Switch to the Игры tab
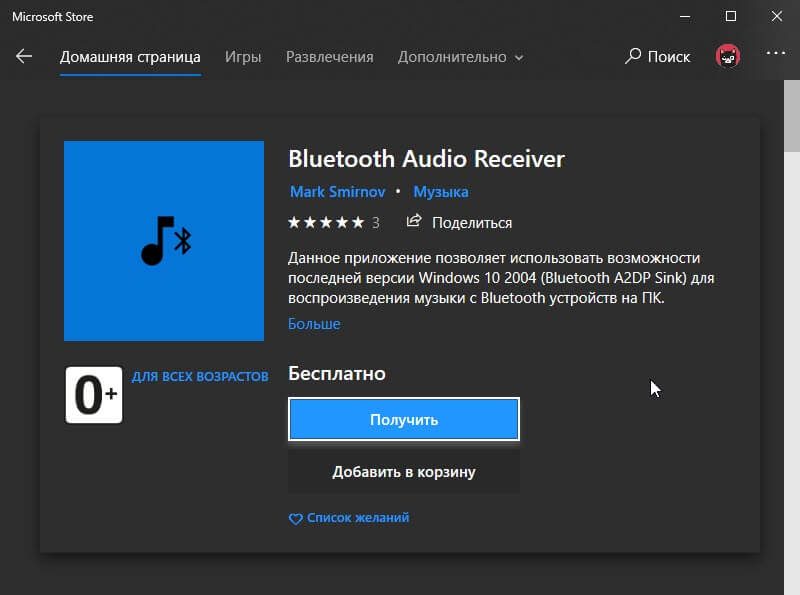The image size is (800, 595). (x=243, y=57)
